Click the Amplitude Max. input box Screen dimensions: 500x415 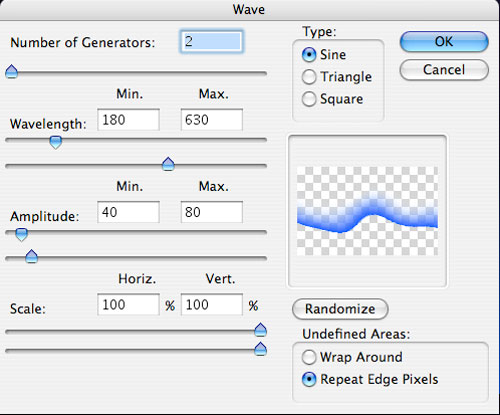click(x=212, y=212)
